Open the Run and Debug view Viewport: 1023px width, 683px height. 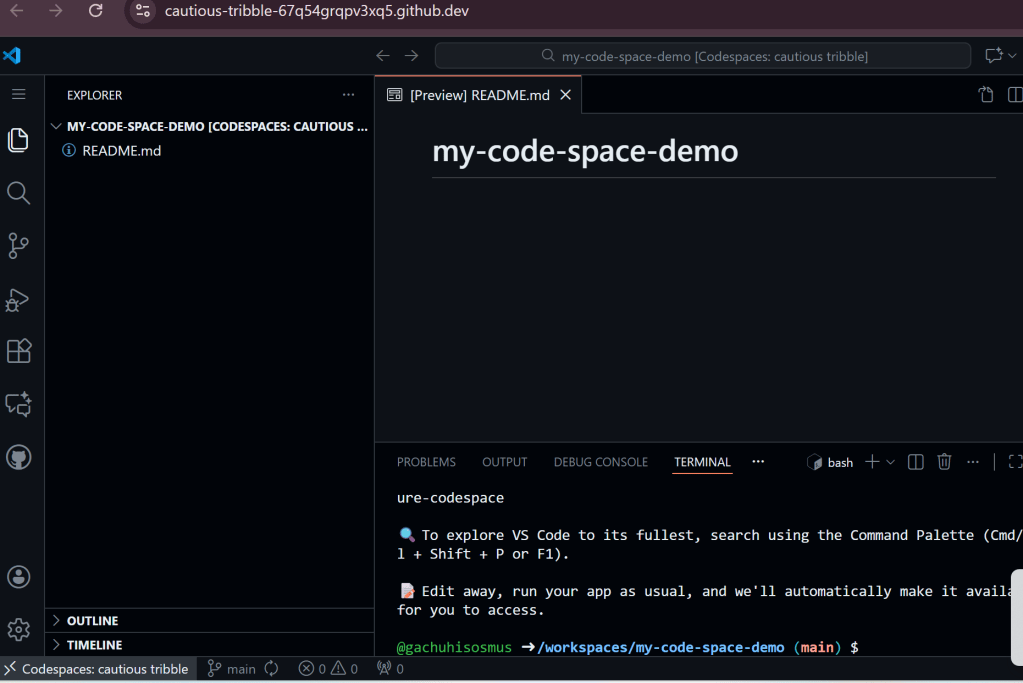pyautogui.click(x=18, y=299)
